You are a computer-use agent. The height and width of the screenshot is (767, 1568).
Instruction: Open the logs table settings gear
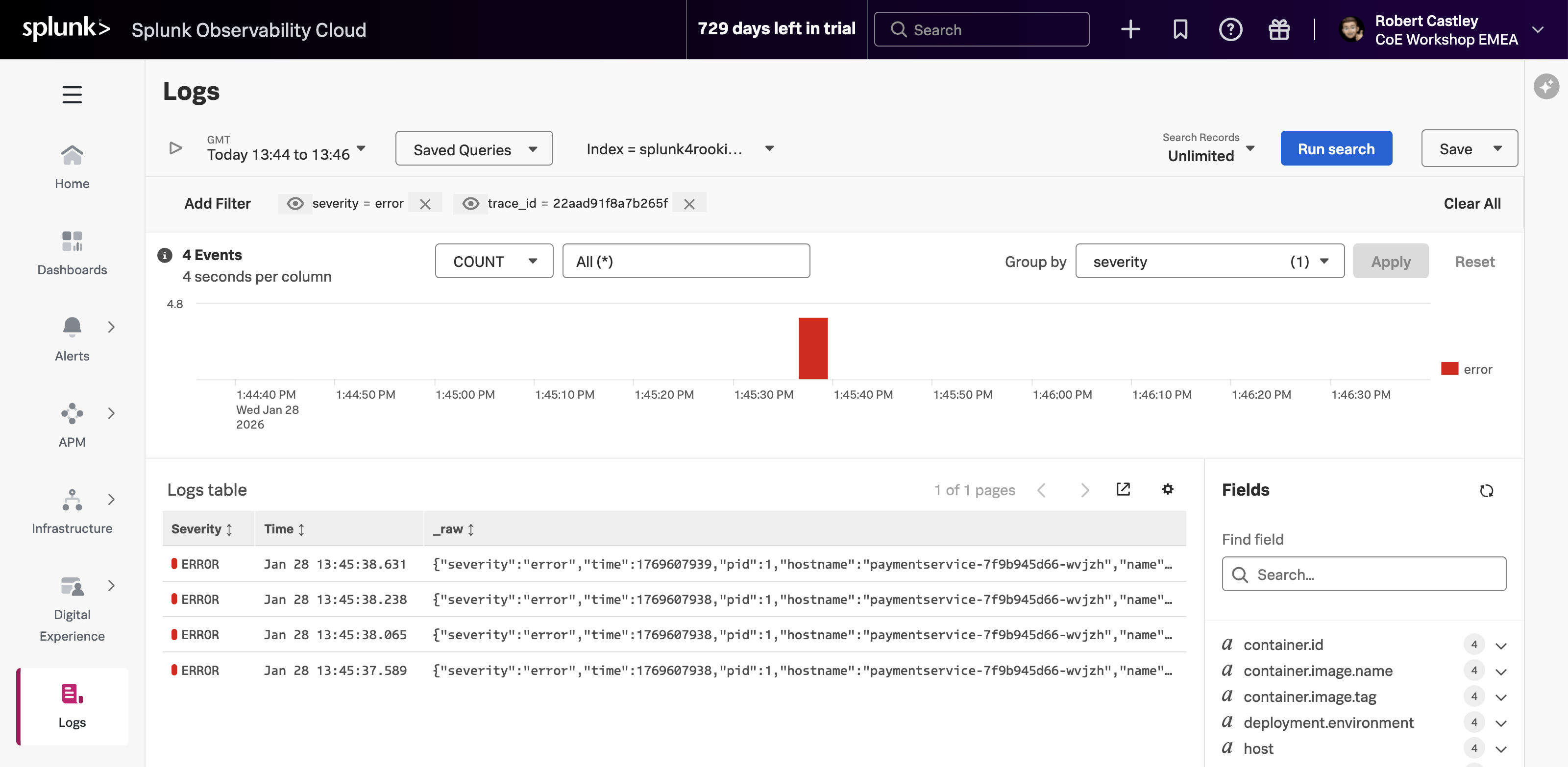1168,490
